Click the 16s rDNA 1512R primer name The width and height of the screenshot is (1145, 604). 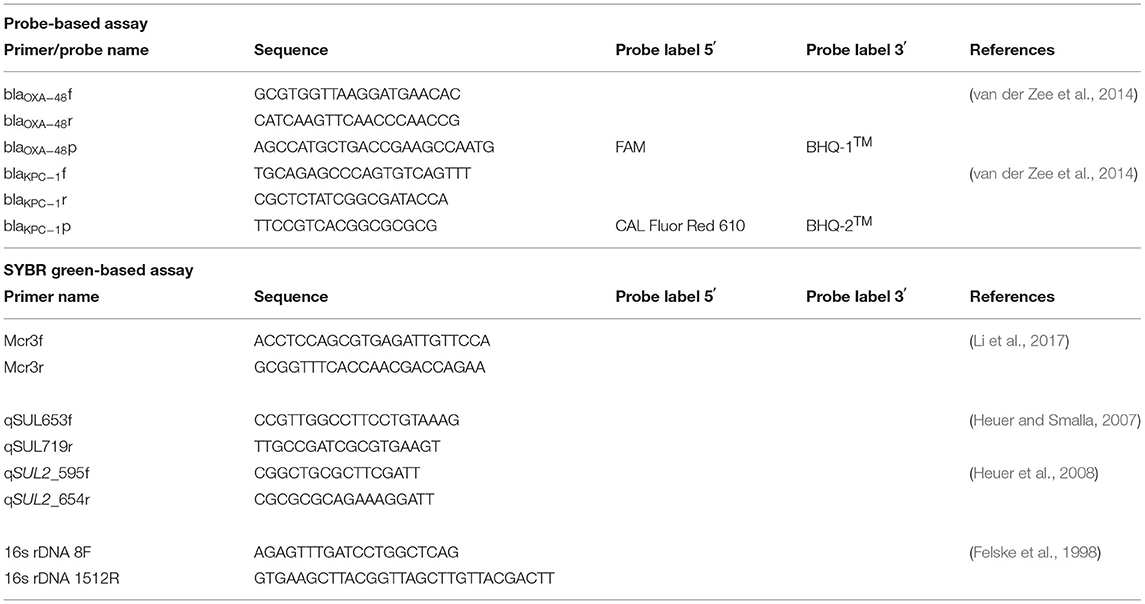(x=61, y=578)
